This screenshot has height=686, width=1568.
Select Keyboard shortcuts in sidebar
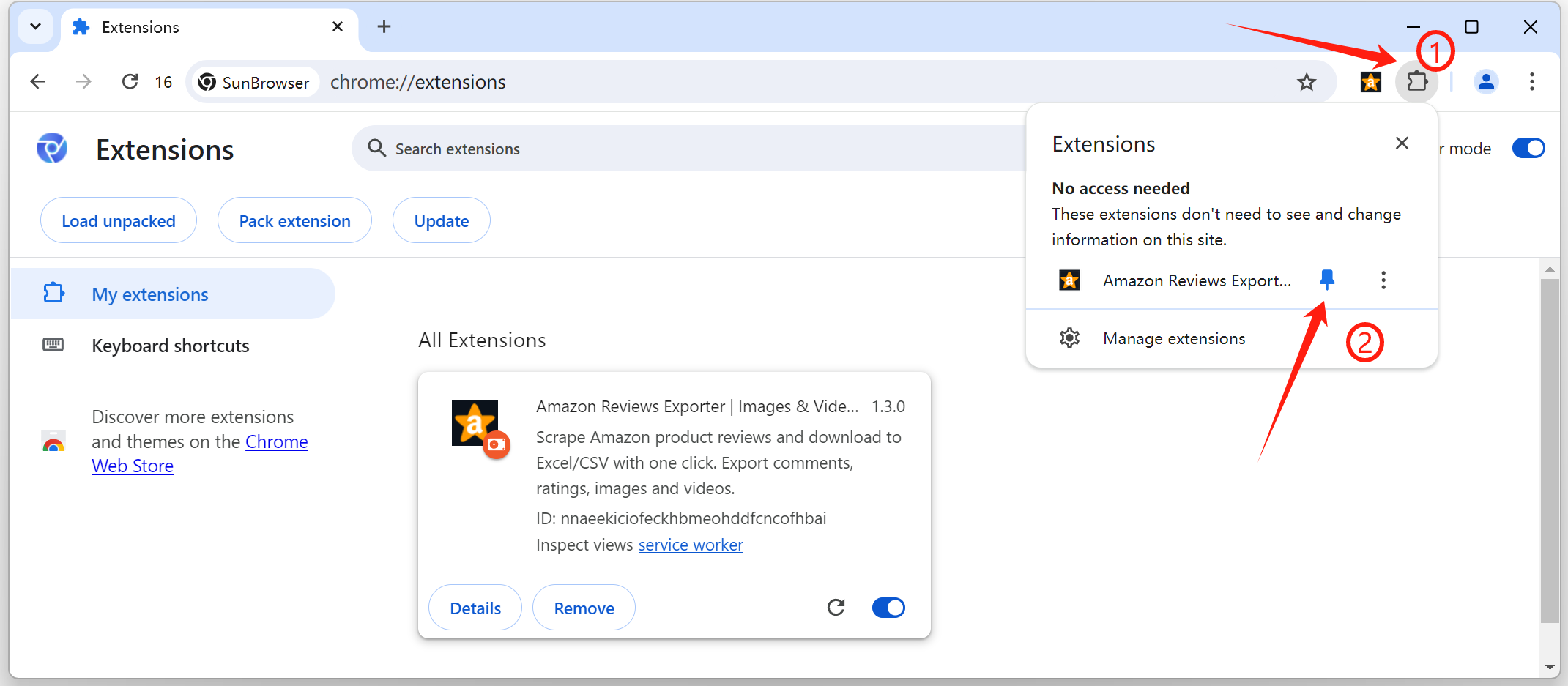pos(170,346)
